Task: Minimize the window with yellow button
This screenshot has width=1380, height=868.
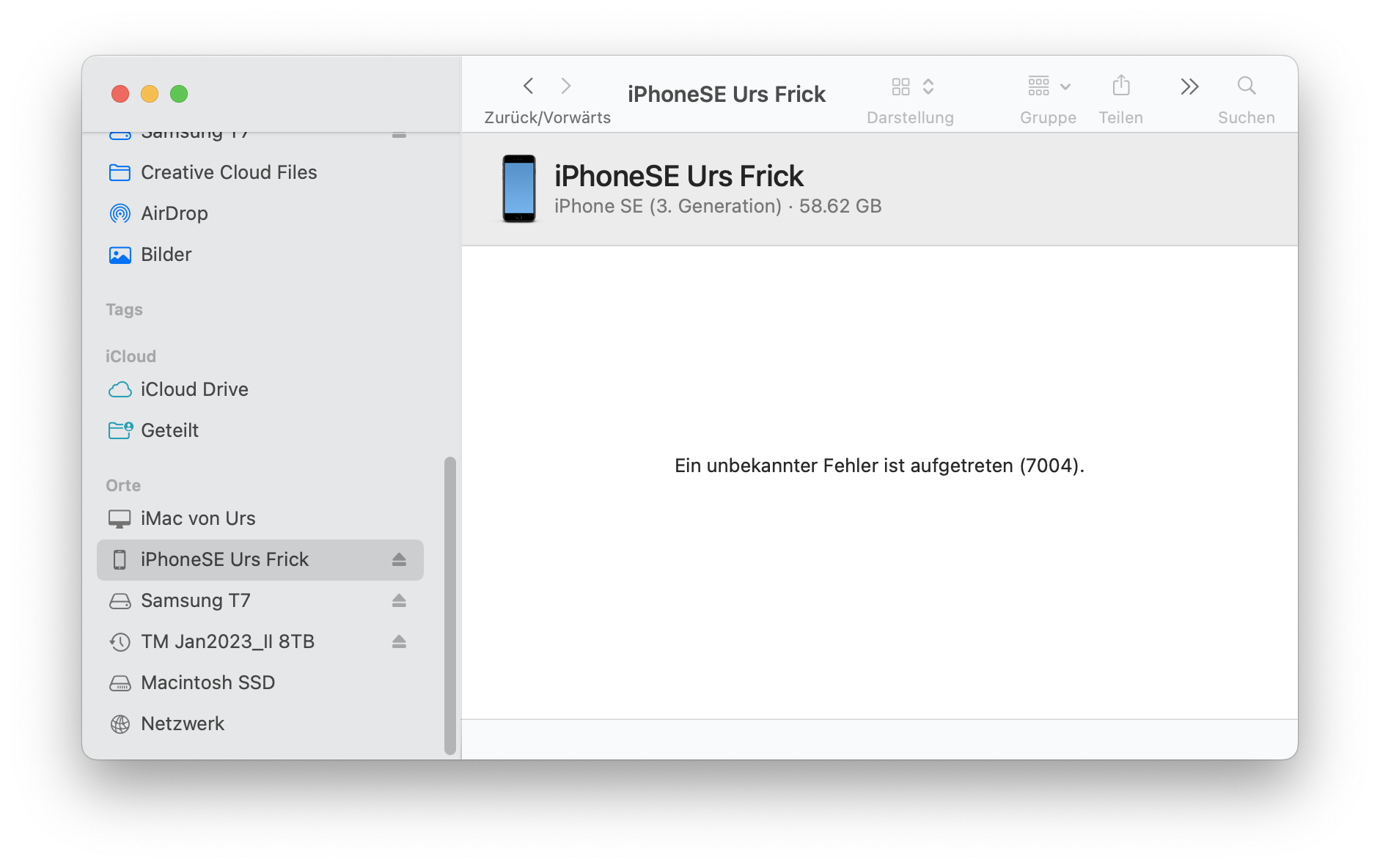Action: coord(150,94)
